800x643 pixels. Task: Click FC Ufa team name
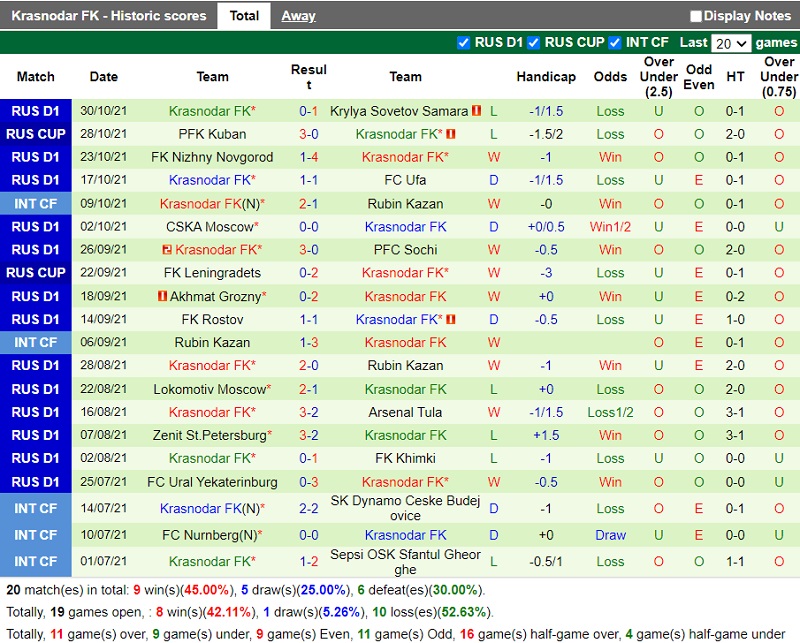tap(405, 180)
